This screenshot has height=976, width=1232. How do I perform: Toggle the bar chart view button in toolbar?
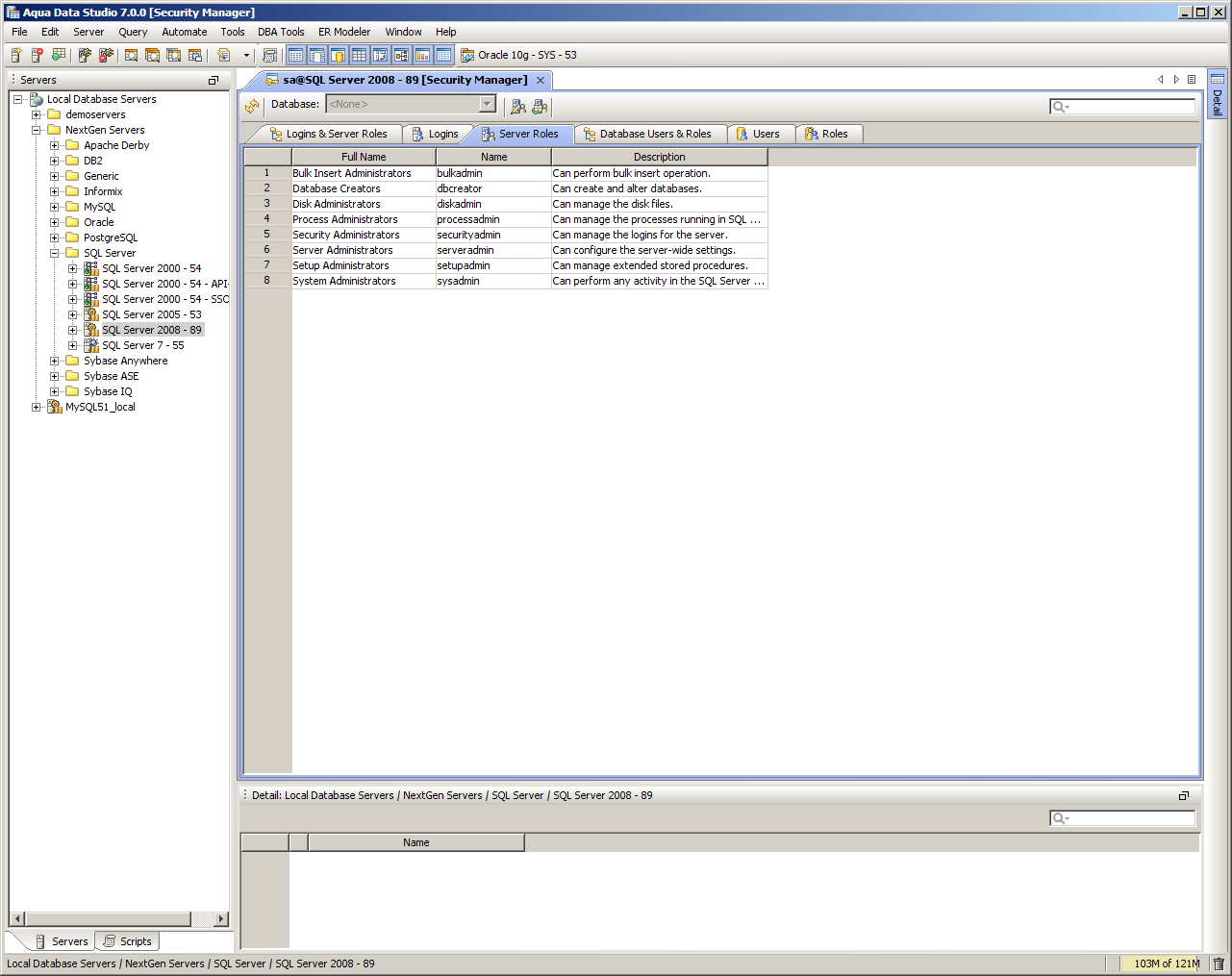point(422,55)
